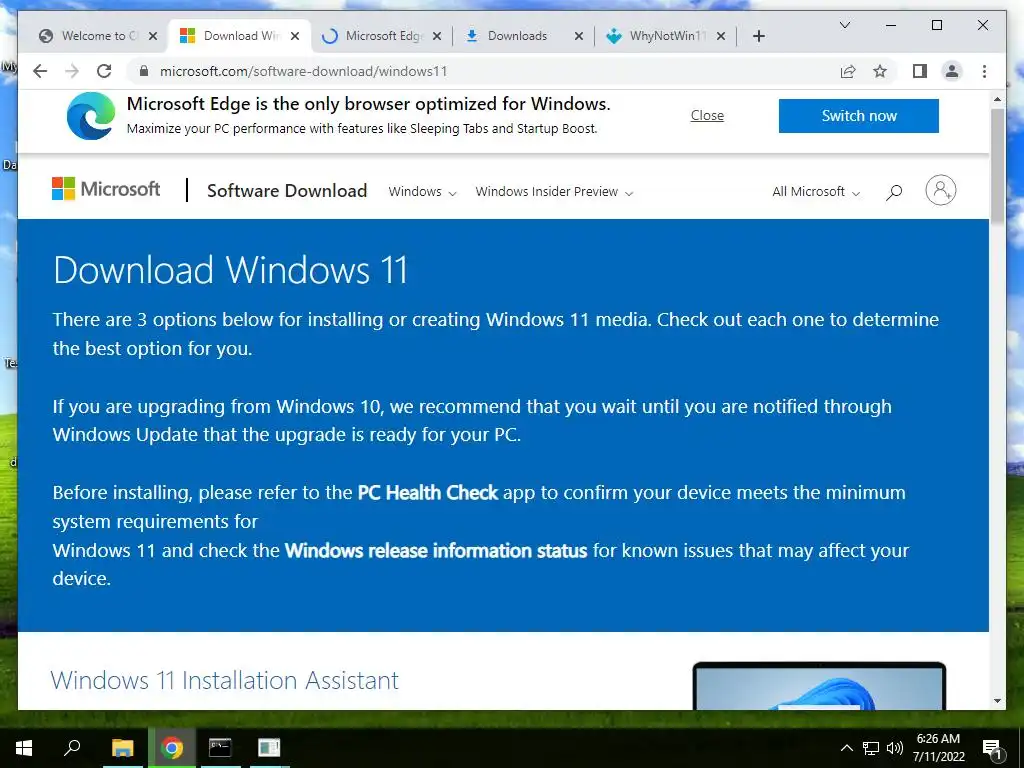Click the tab search chevron in title bar
The height and width of the screenshot is (768, 1024).
coord(844,25)
